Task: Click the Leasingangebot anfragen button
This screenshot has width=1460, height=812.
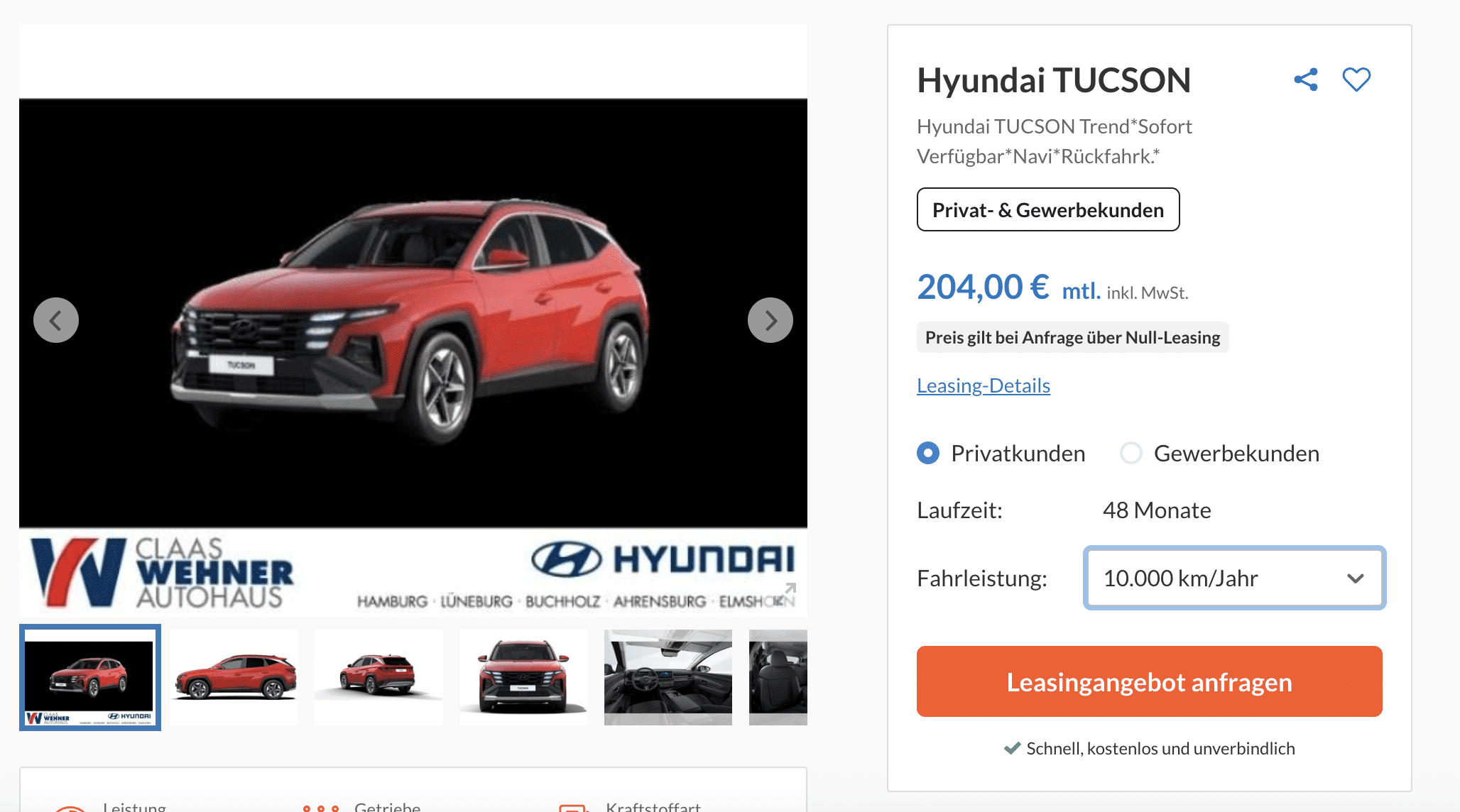Action: pyautogui.click(x=1149, y=681)
